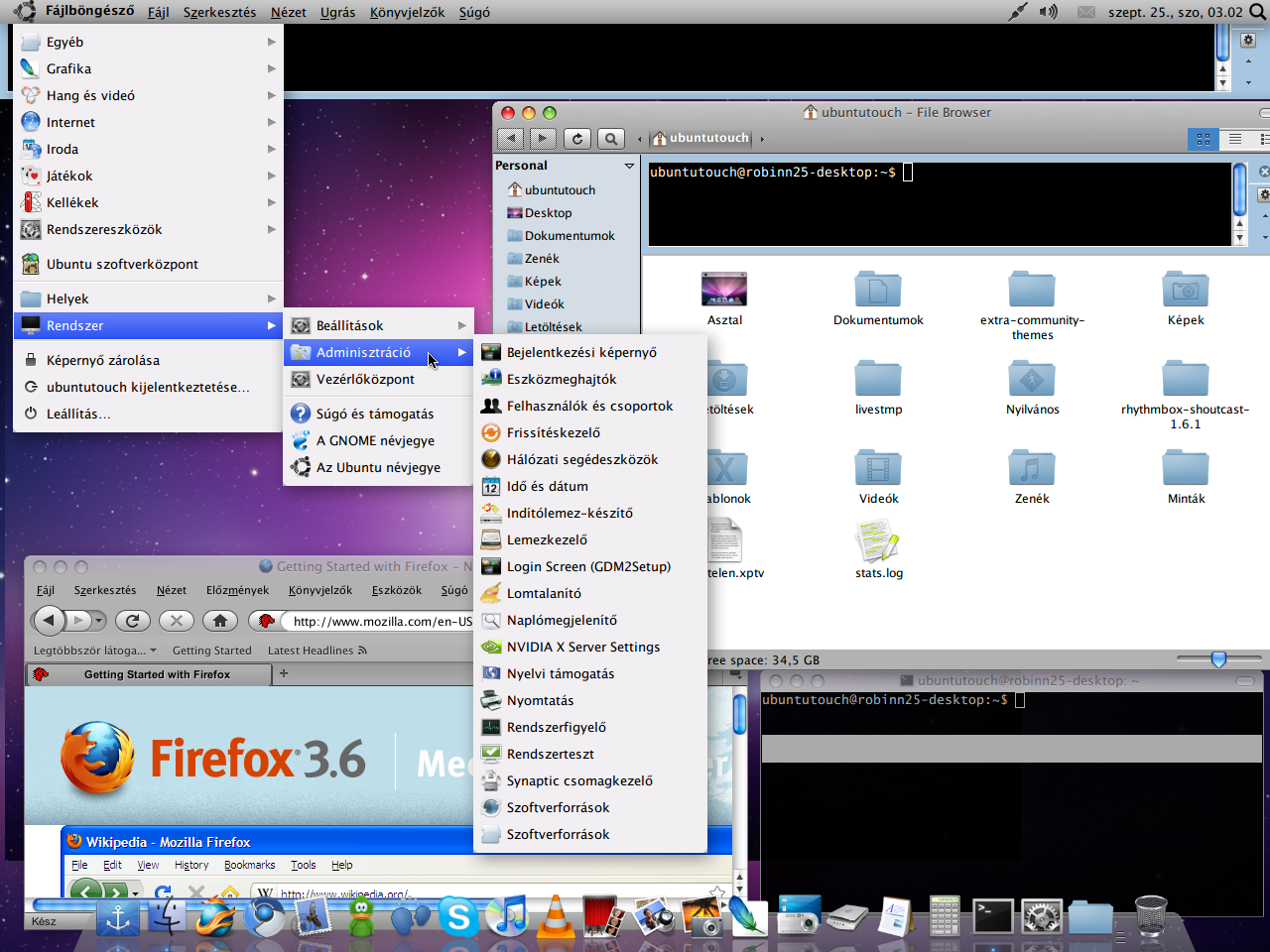
Task: Click the Firefox URL field showing mozilla.com
Action: pos(382,621)
